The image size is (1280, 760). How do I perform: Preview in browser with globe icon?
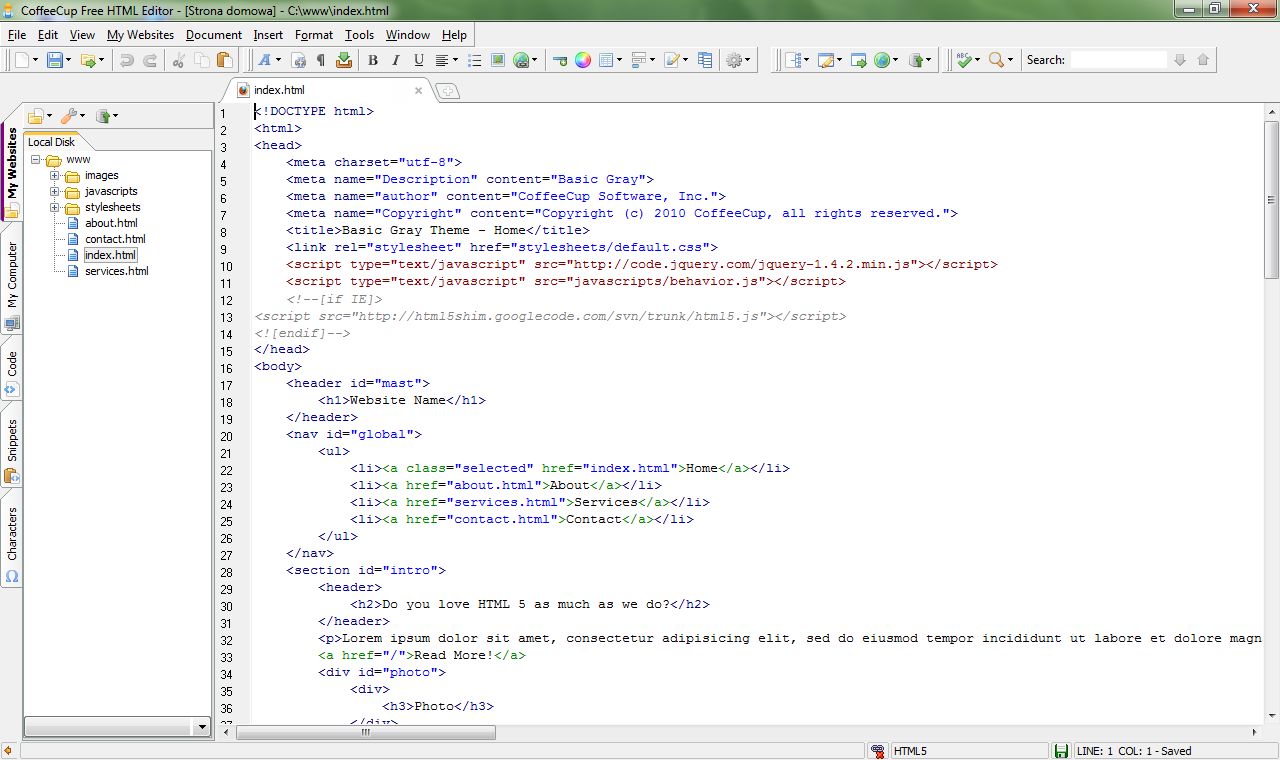881,60
